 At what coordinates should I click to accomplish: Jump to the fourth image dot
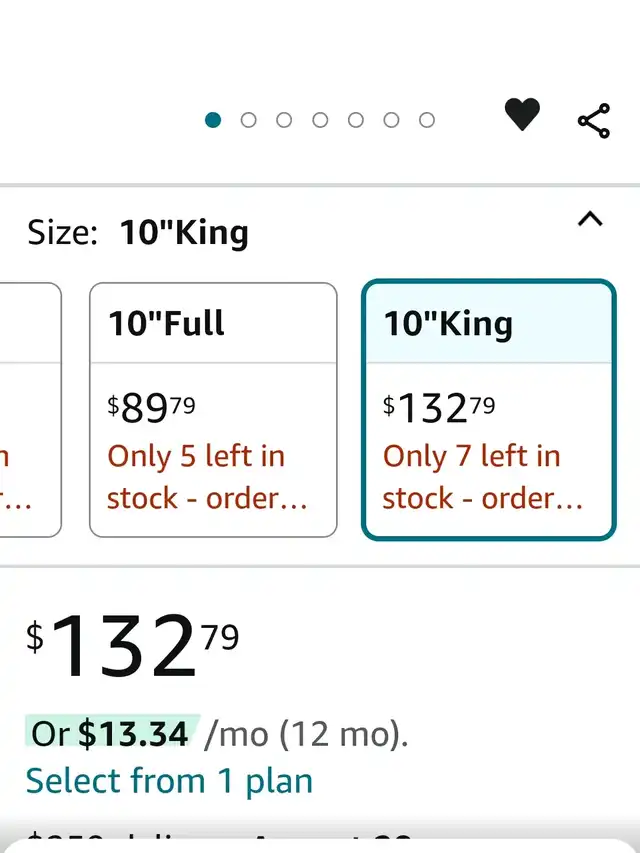320,120
